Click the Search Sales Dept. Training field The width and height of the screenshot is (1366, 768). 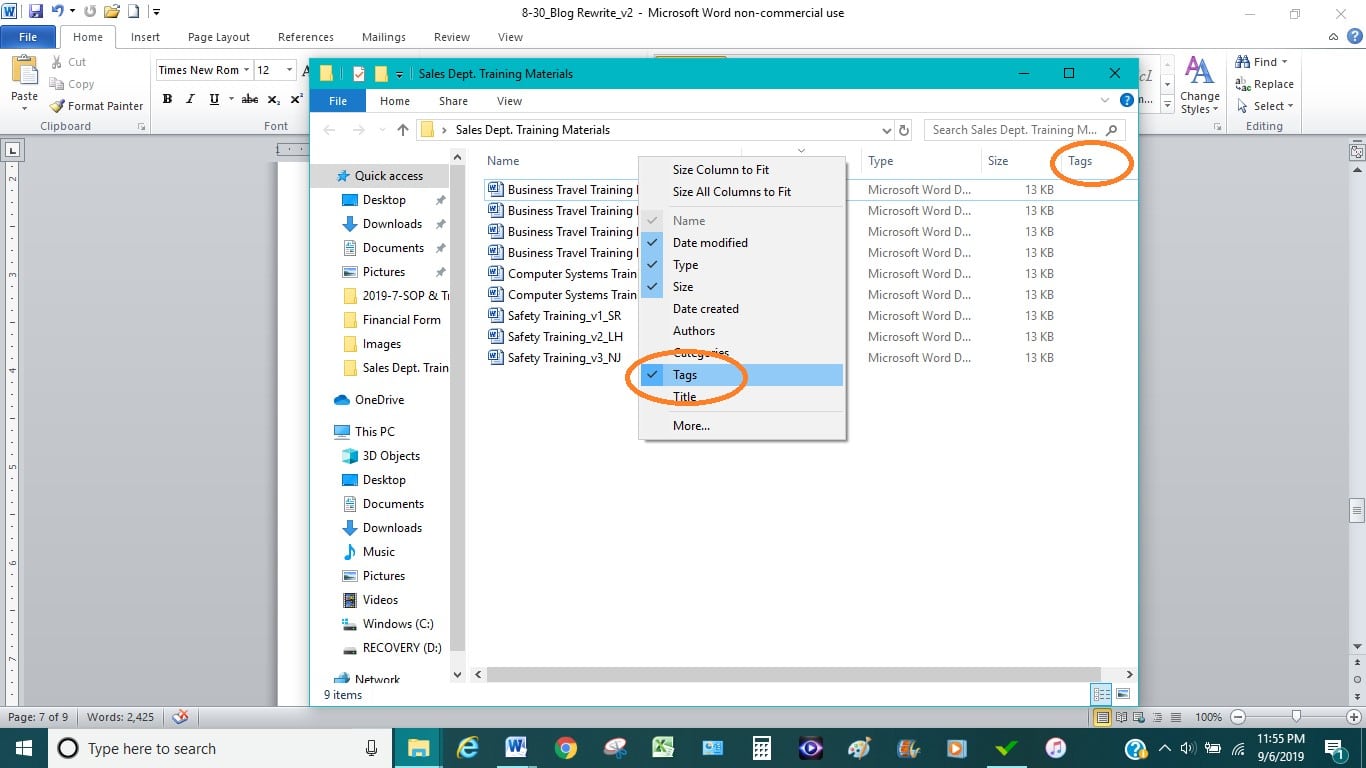pyautogui.click(x=1014, y=130)
